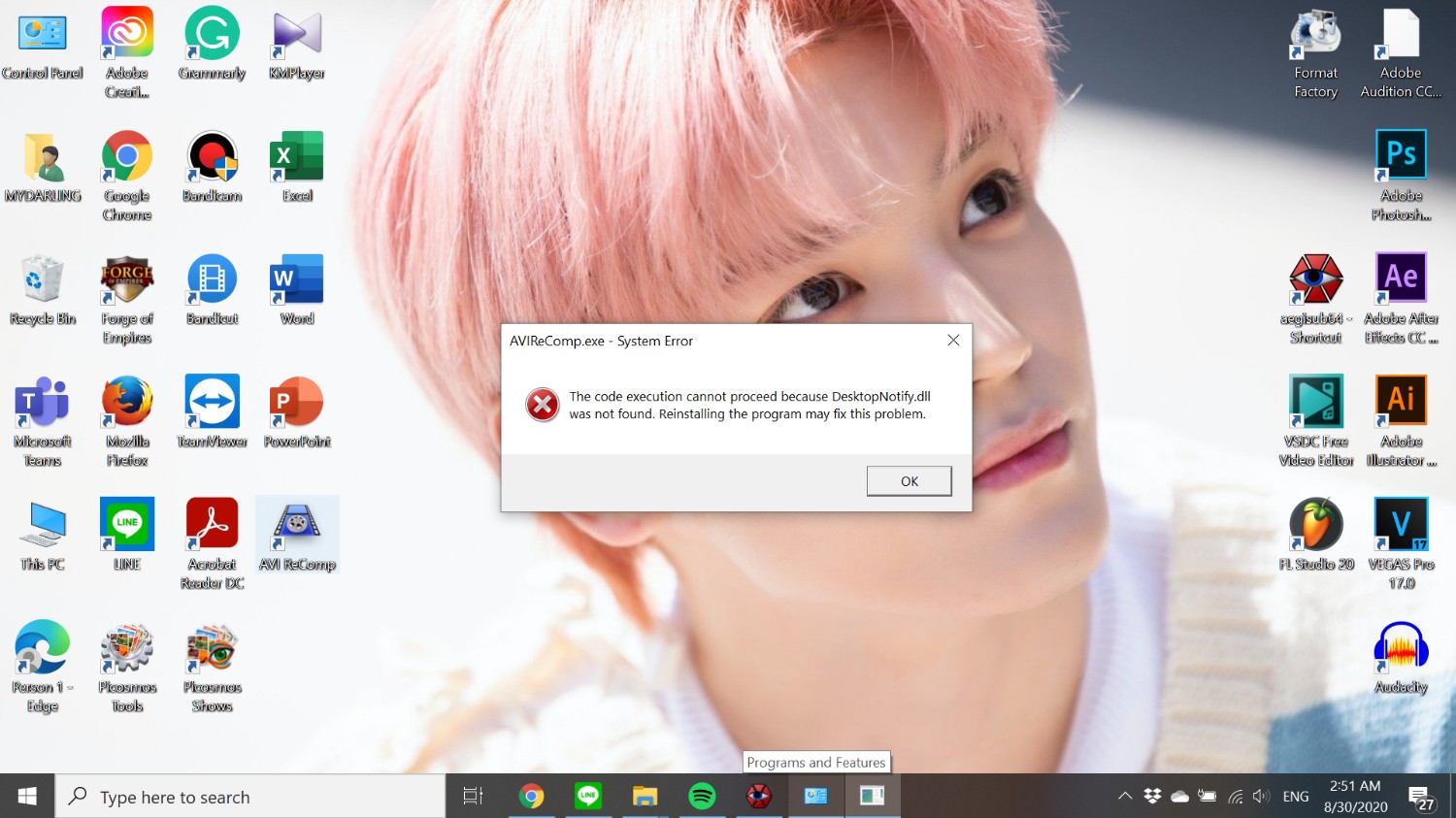Select the MYDARLING user folder icon

tap(43, 167)
